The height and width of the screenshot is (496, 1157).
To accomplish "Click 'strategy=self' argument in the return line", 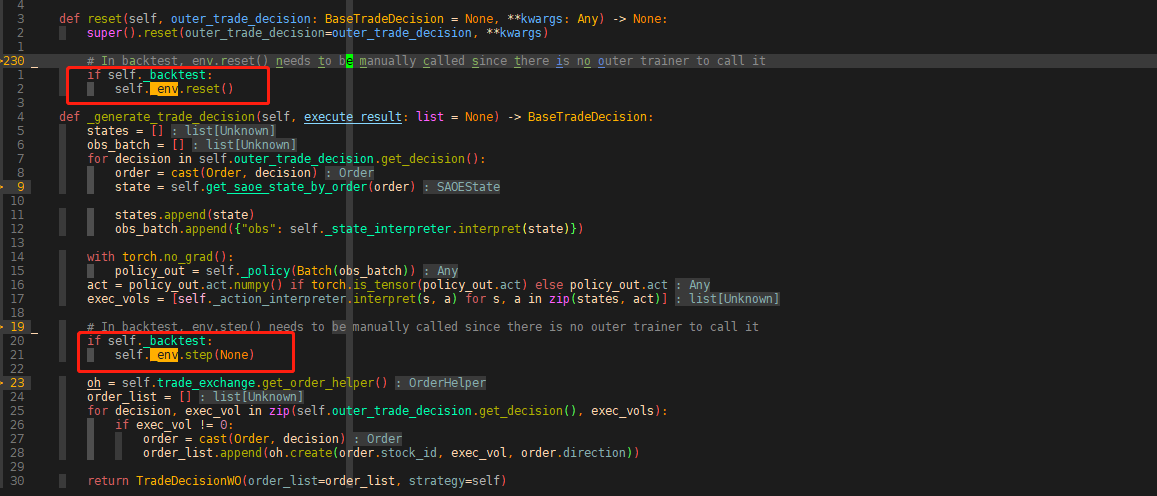I will point(457,481).
